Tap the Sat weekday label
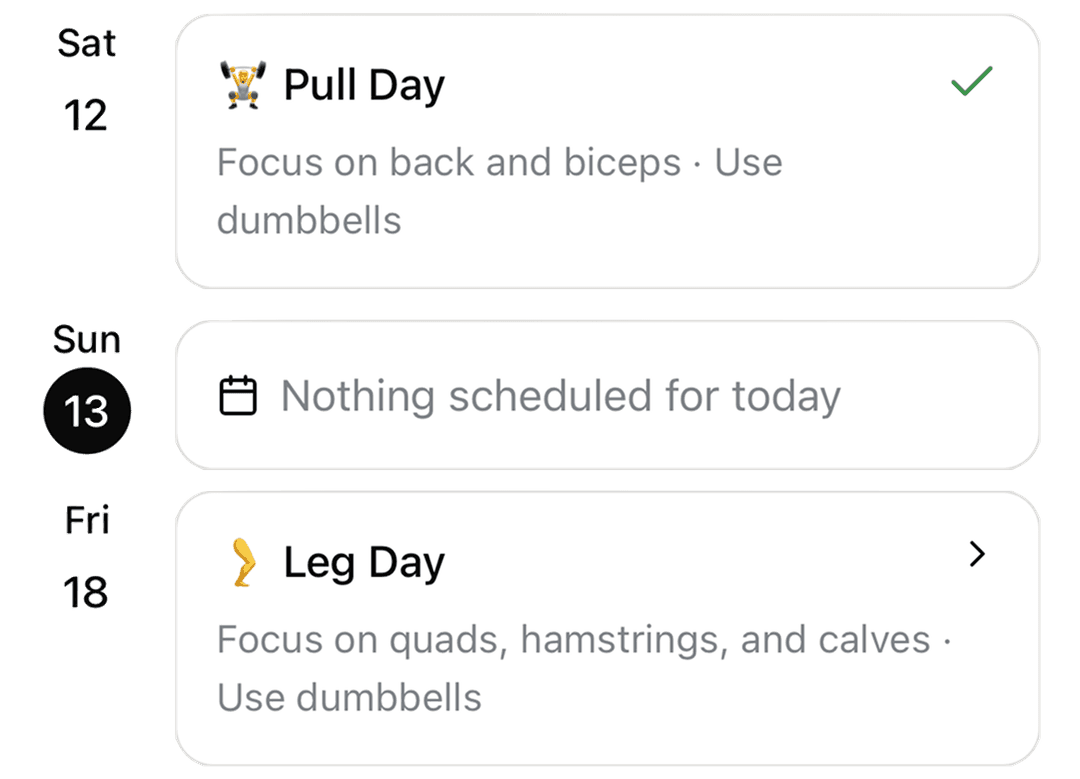 click(x=86, y=43)
